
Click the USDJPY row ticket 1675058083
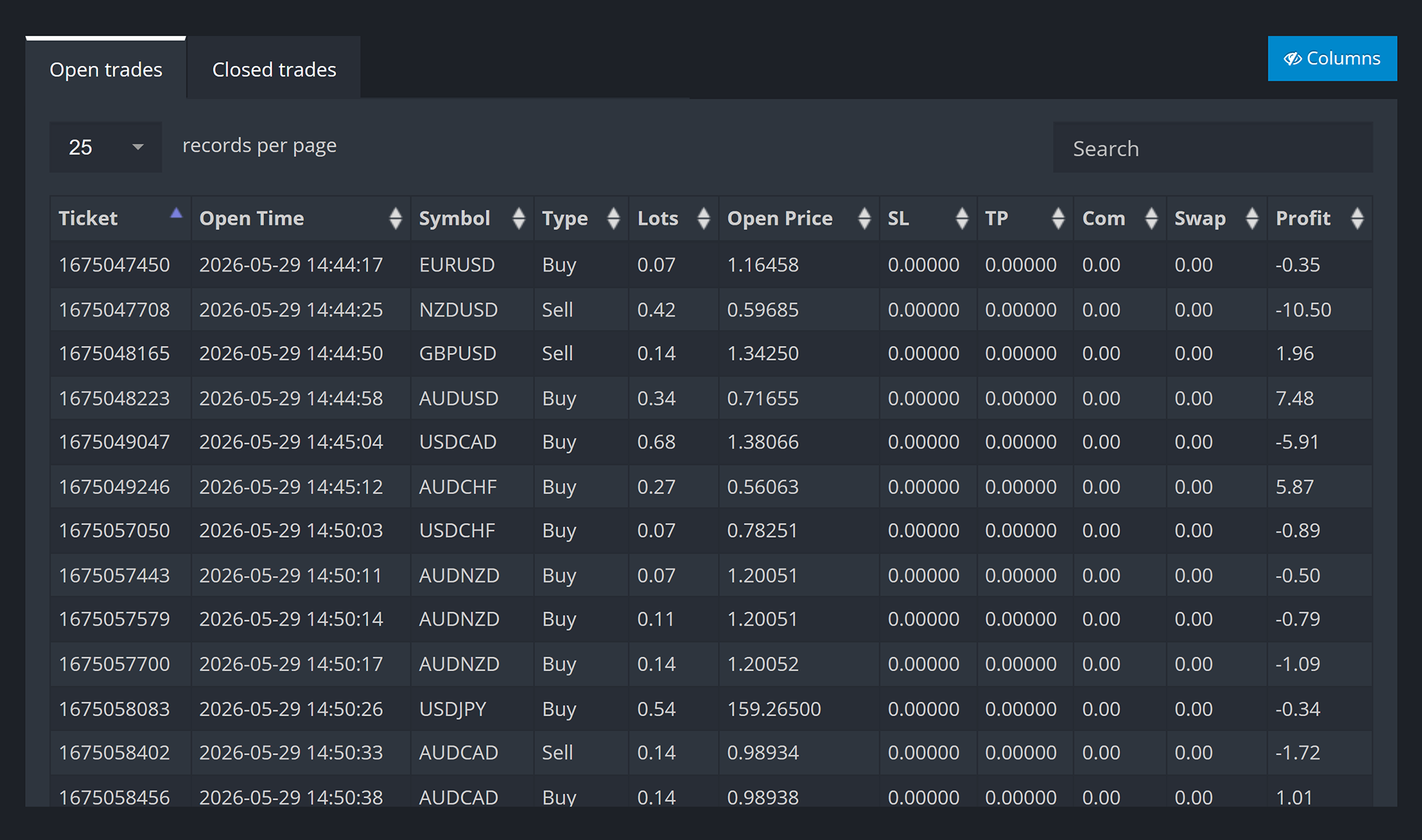(x=114, y=709)
